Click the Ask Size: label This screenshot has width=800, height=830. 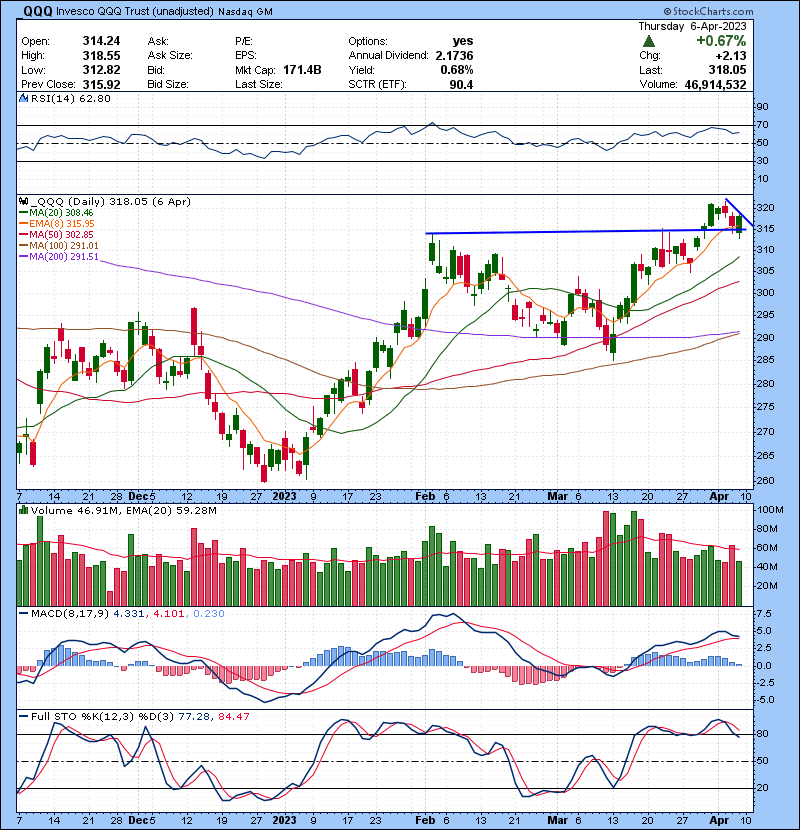click(169, 55)
